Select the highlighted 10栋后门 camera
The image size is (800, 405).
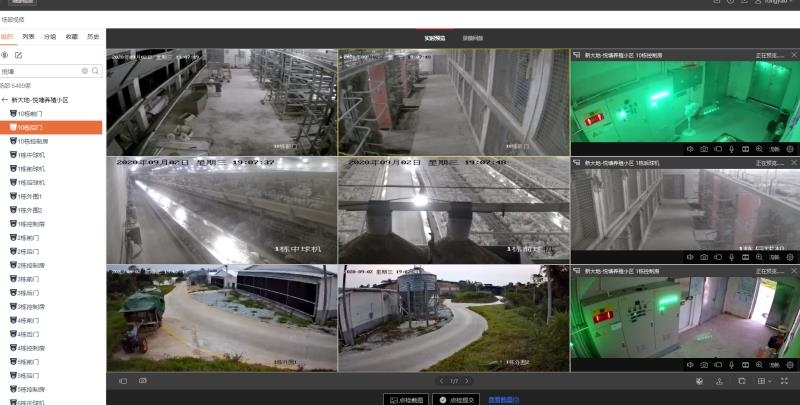click(x=51, y=128)
